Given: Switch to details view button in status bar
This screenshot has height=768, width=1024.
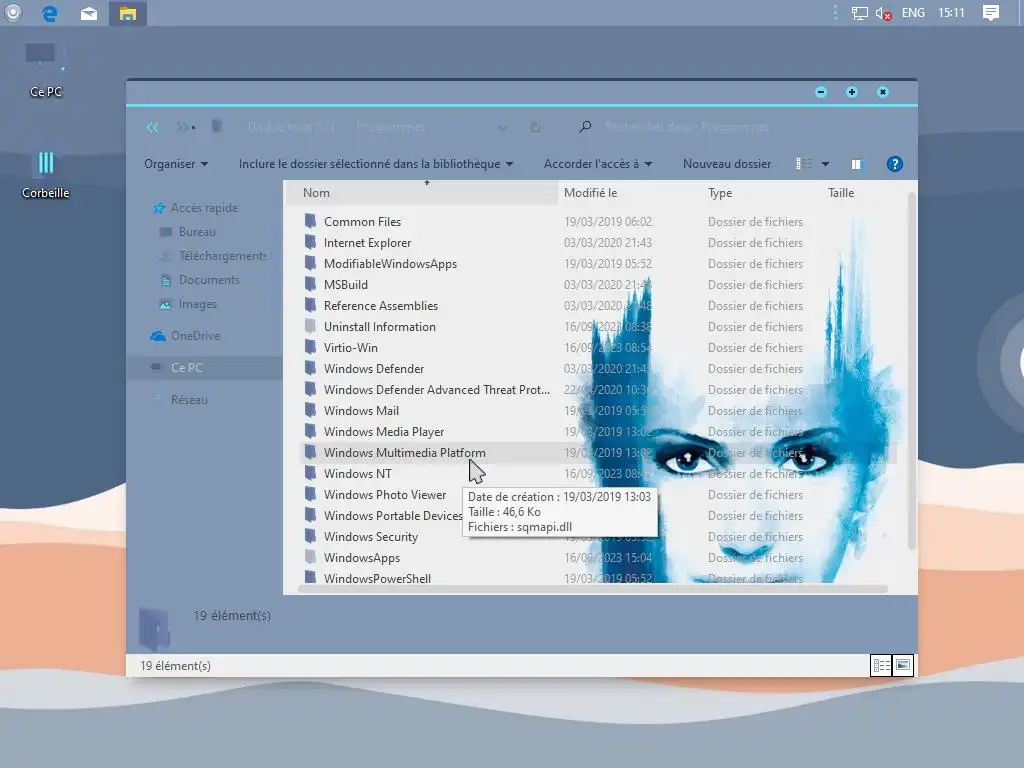Looking at the screenshot, I should click(882, 665).
